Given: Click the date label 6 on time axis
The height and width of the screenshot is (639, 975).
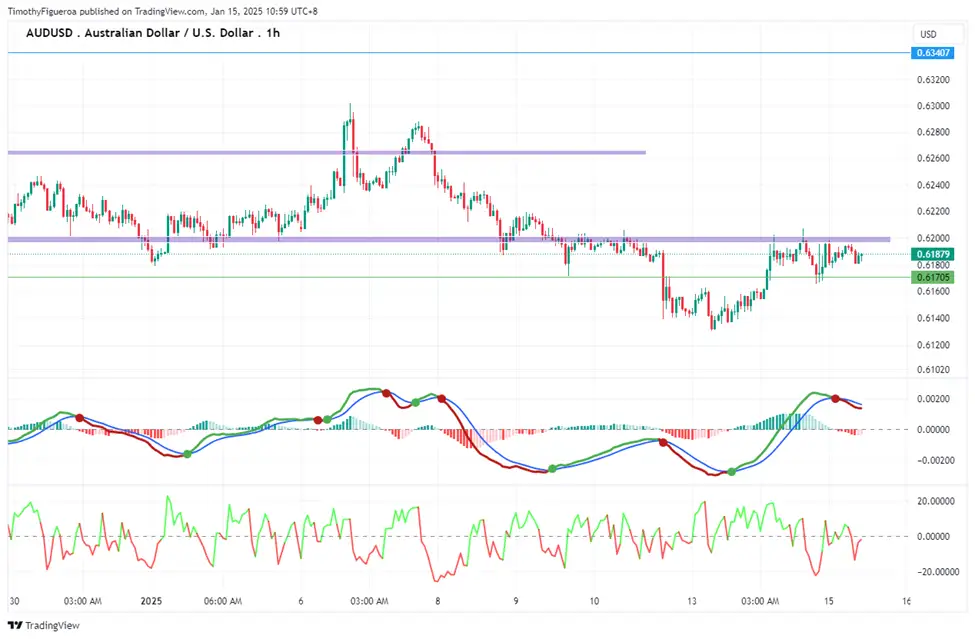Looking at the screenshot, I should point(301,601).
